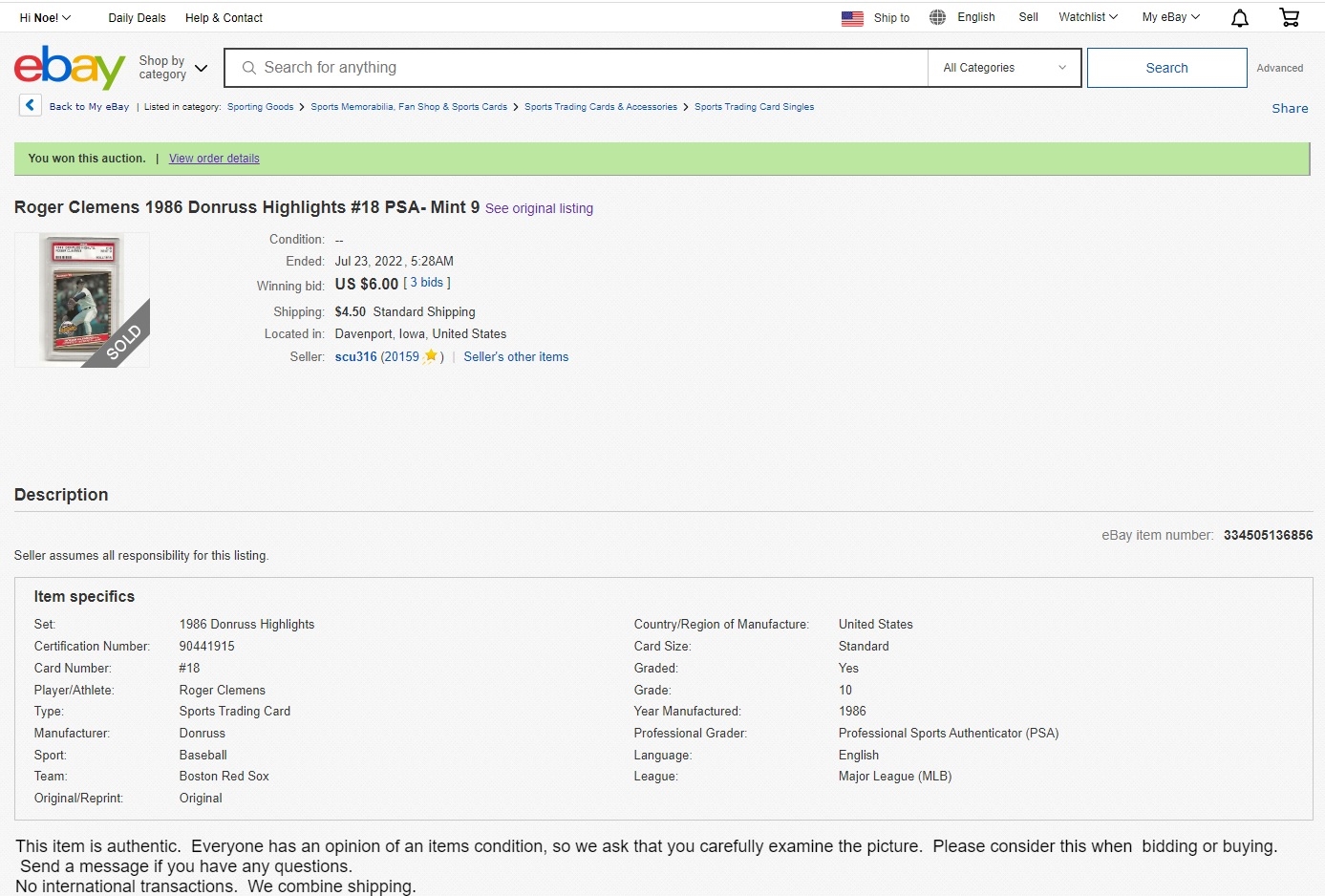
Task: Click the Grade value 10
Action: point(845,690)
